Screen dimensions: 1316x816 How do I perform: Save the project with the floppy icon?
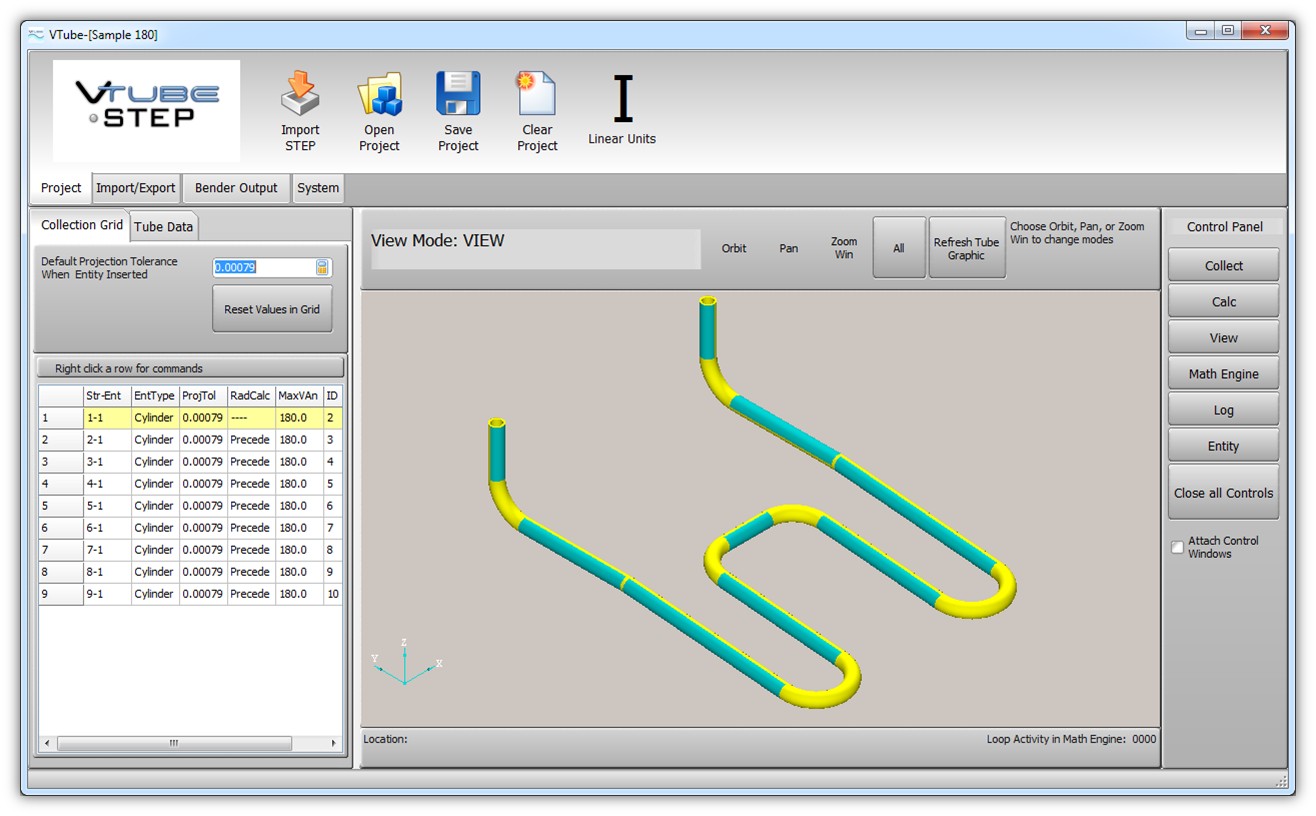click(458, 95)
